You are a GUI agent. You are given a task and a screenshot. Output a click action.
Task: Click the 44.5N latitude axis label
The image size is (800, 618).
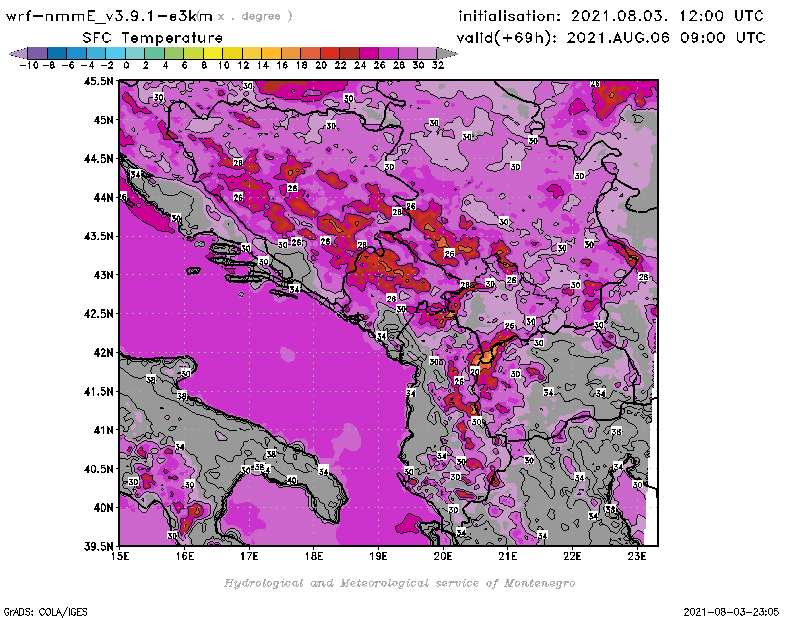click(98, 159)
